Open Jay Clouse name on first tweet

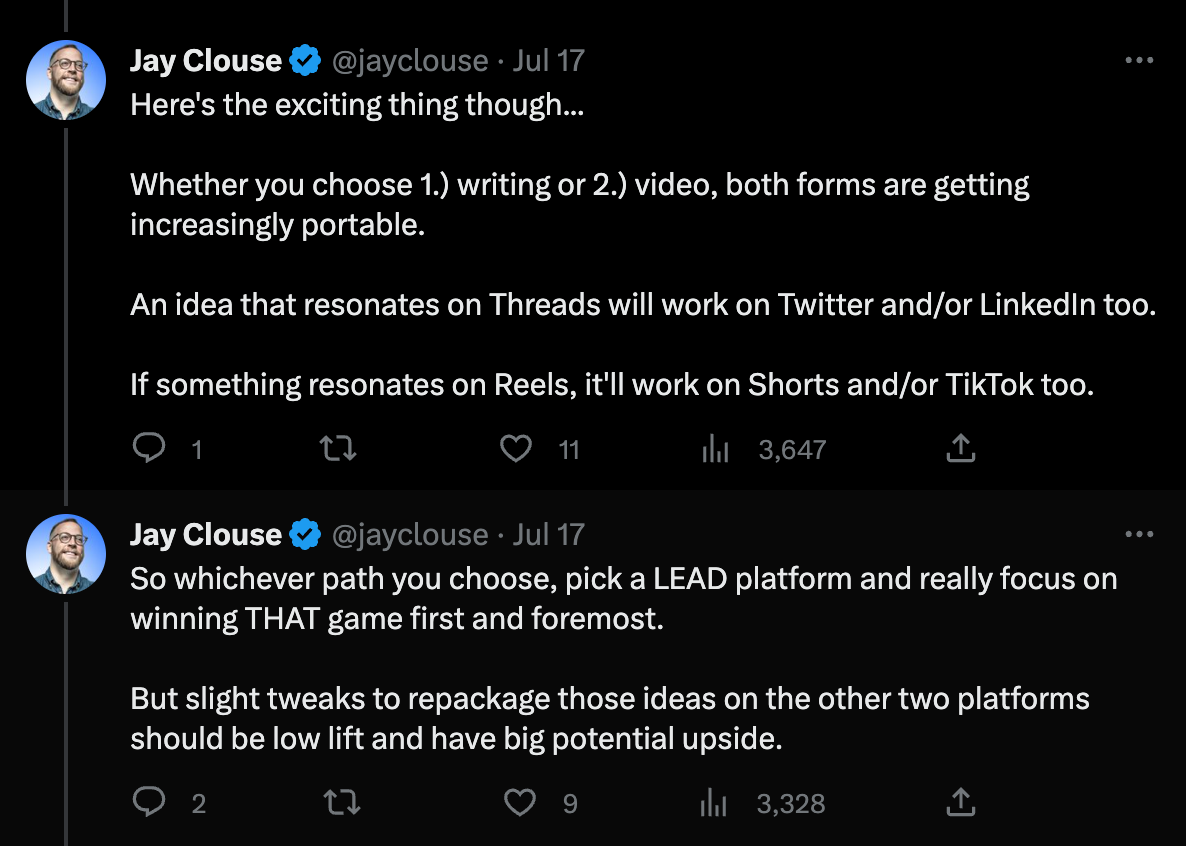206,61
